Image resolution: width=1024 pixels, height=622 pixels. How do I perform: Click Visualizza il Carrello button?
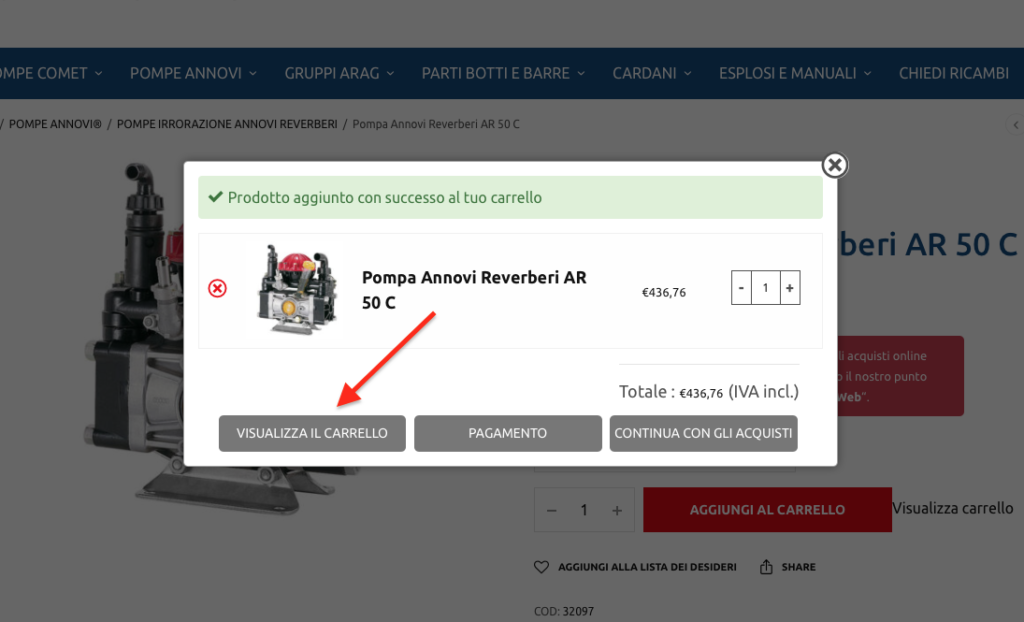[312, 433]
